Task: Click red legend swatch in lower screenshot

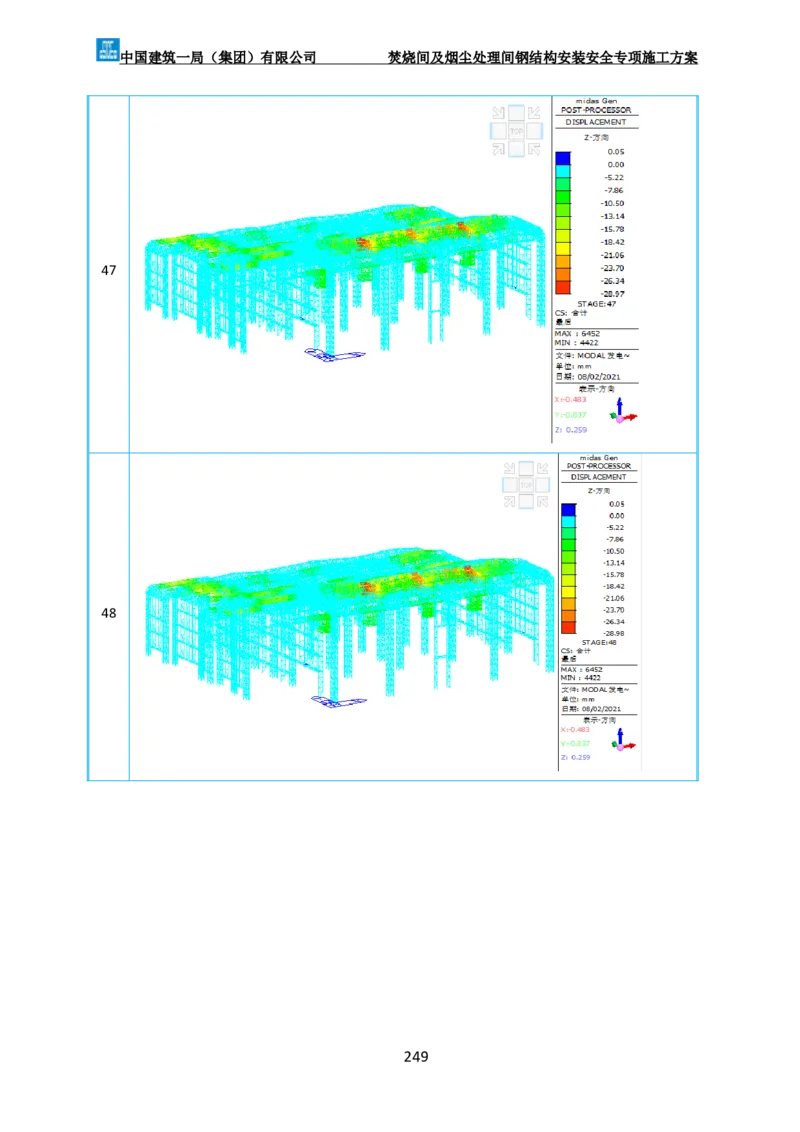Action: pos(568,627)
